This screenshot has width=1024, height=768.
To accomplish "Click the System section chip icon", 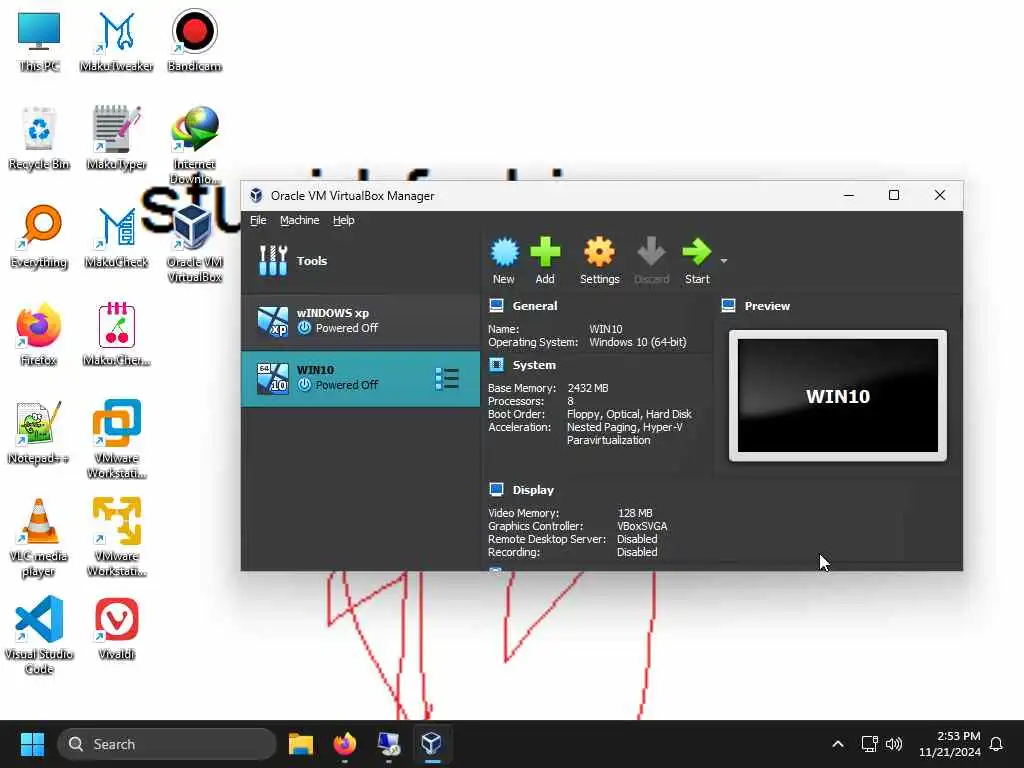I will coord(496,364).
